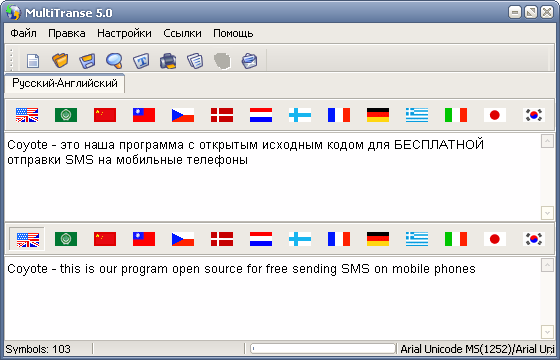Click the grey round stop icon
This screenshot has width=560, height=360.
[x=222, y=61]
